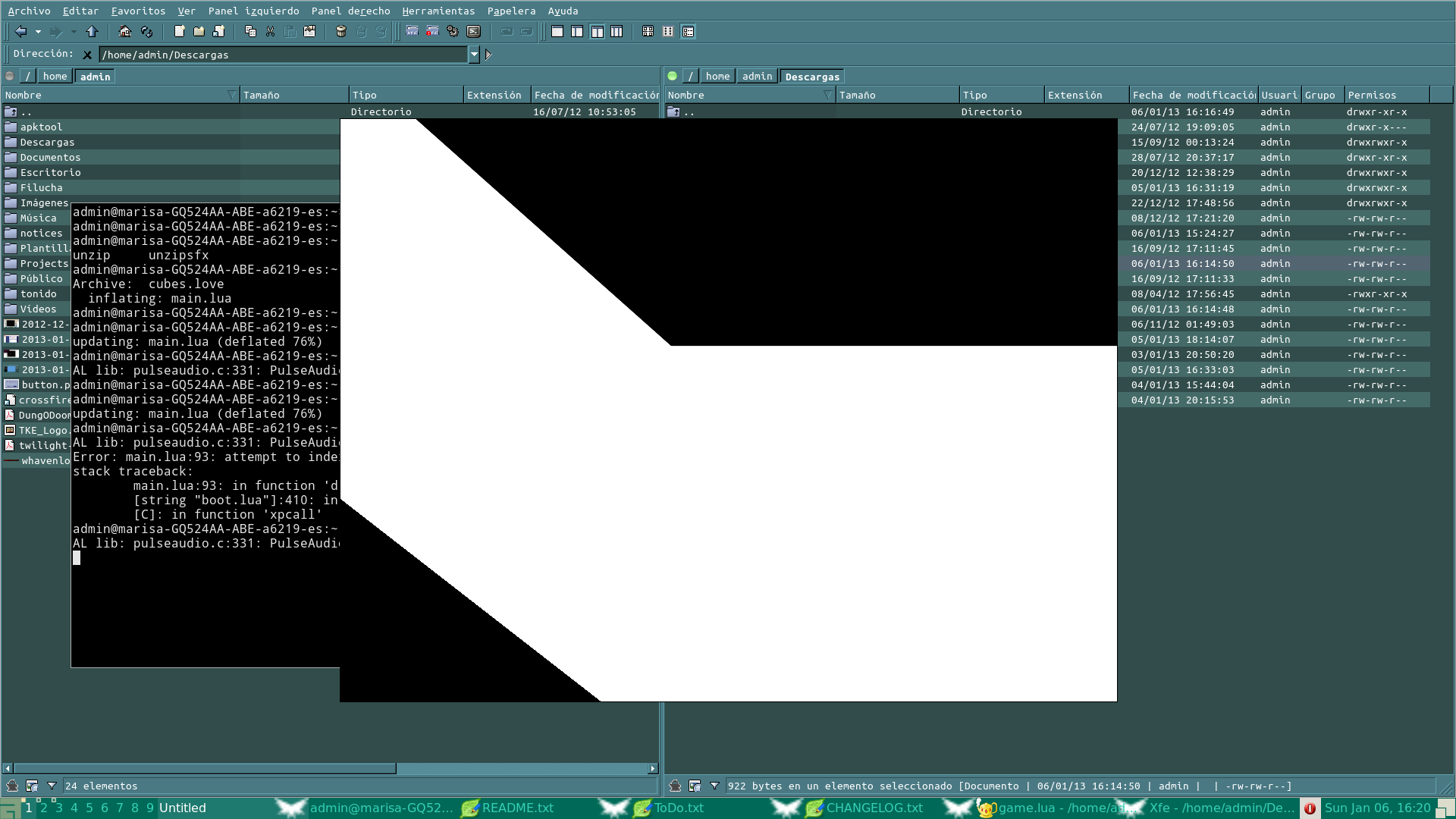Open the Archivo menu
1456x819 pixels.
pyautogui.click(x=29, y=11)
